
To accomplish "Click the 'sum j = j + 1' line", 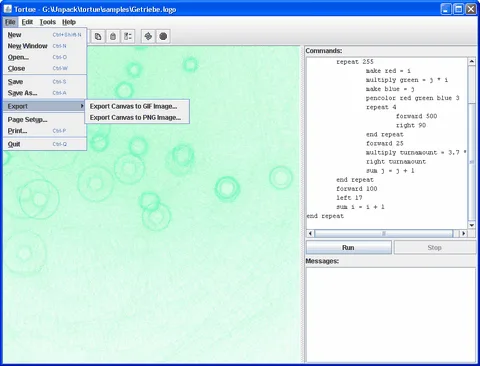I will click(390, 171).
